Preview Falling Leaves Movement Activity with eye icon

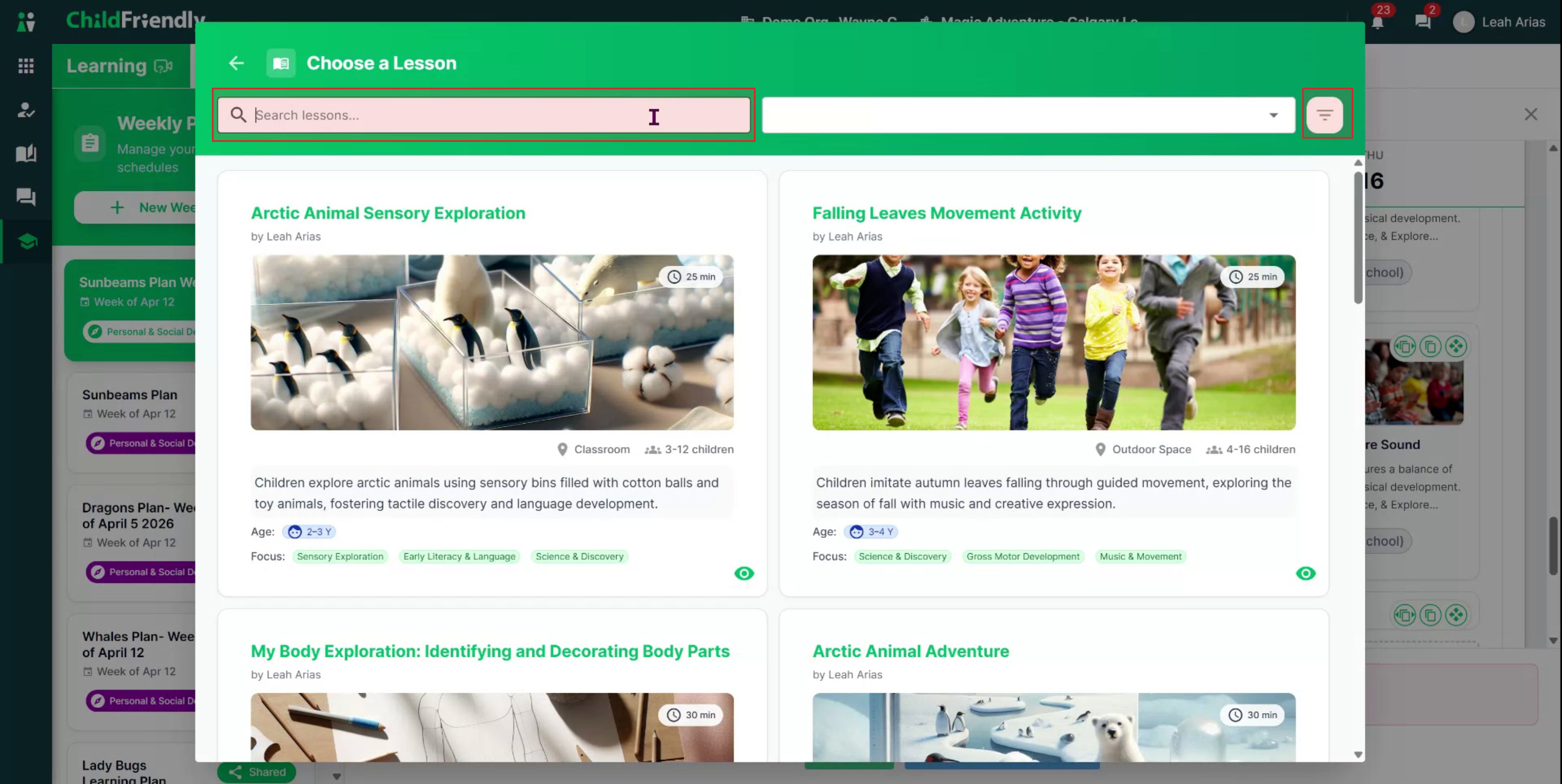[1305, 573]
